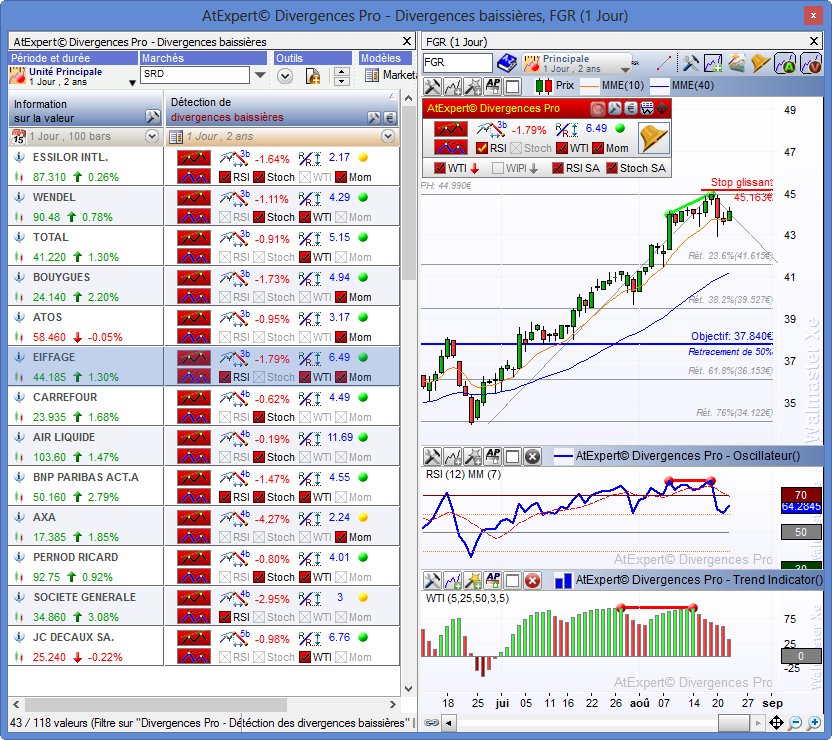Expand the 1 Jour, 100 bars chevron
The width and height of the screenshot is (832, 740).
[x=152, y=136]
